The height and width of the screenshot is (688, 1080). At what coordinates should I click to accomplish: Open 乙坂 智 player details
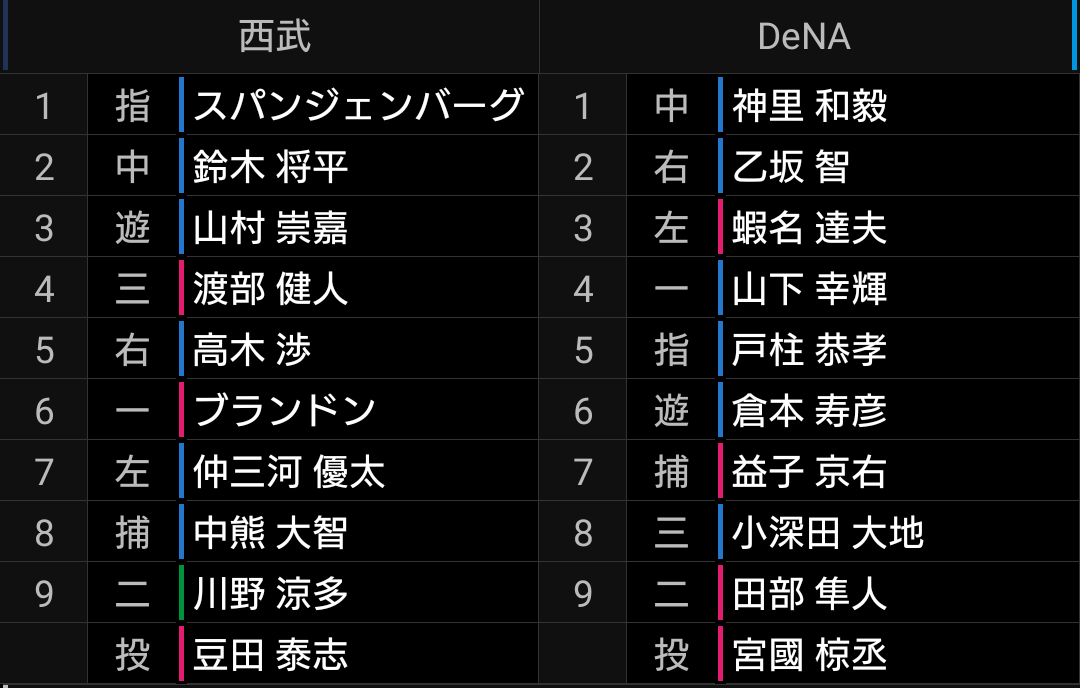(791, 166)
